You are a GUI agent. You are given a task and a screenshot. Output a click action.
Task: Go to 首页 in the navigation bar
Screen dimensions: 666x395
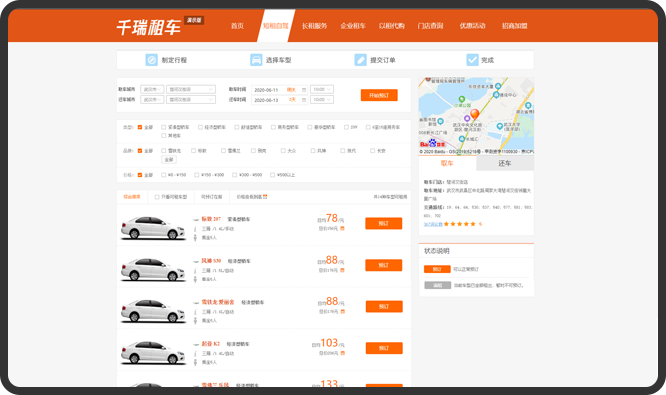tap(237, 26)
